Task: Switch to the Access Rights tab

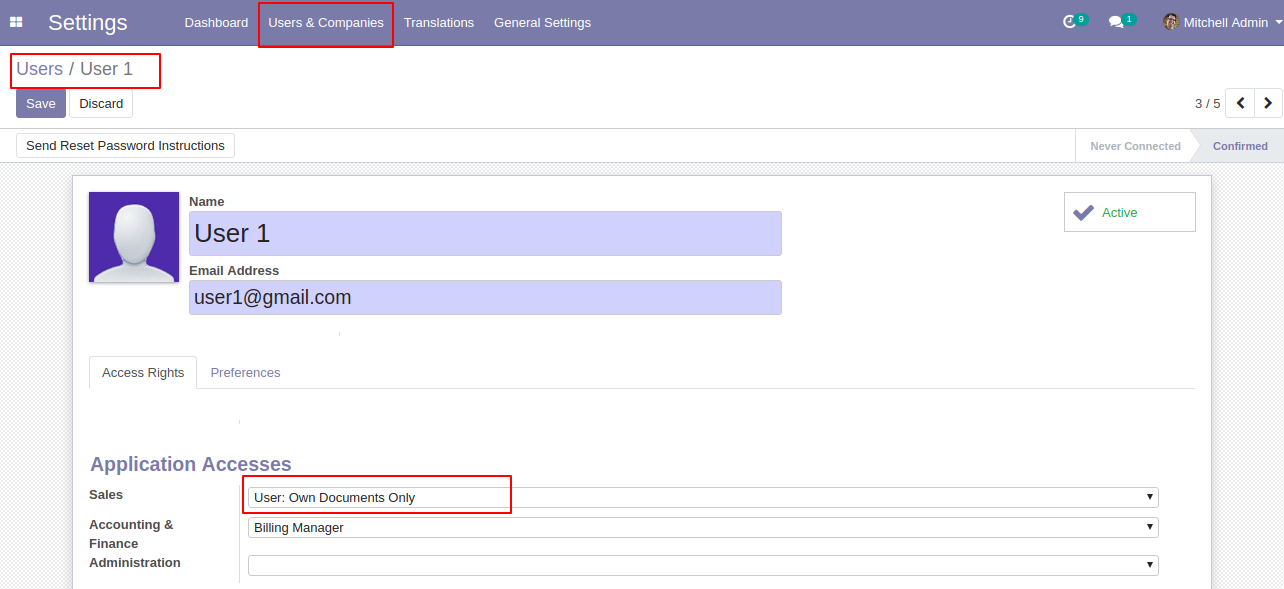Action: click(x=143, y=372)
